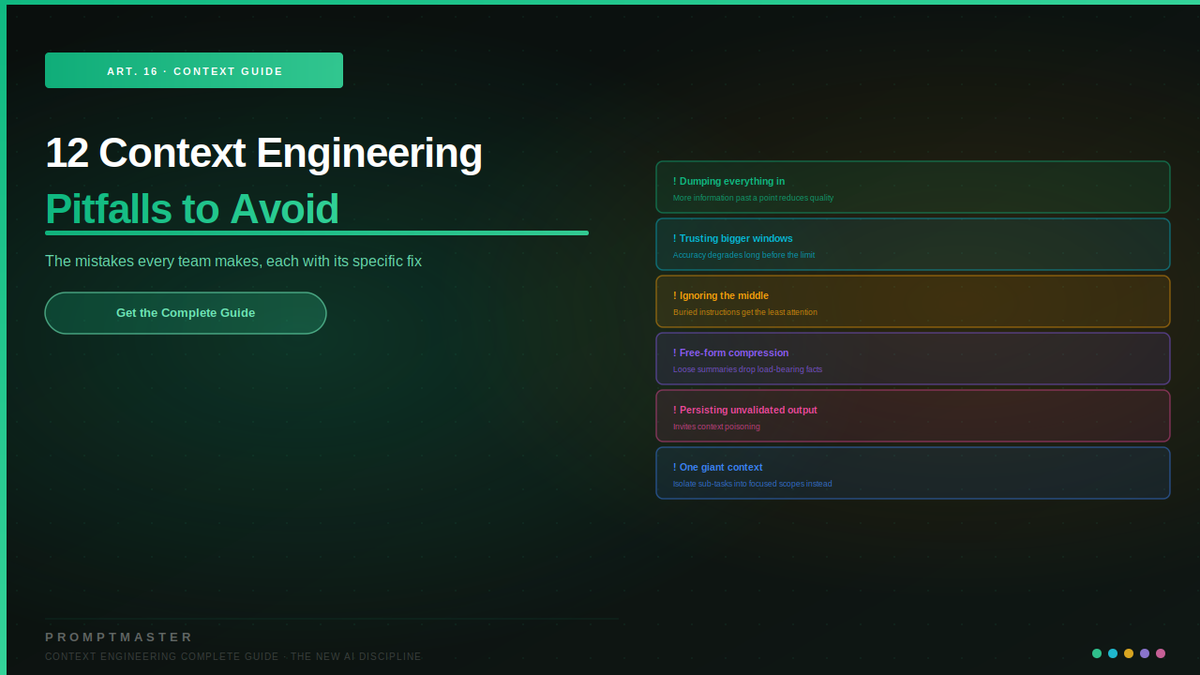
Task: Click the PROMPTMASTER brand text
Action: [x=119, y=637]
